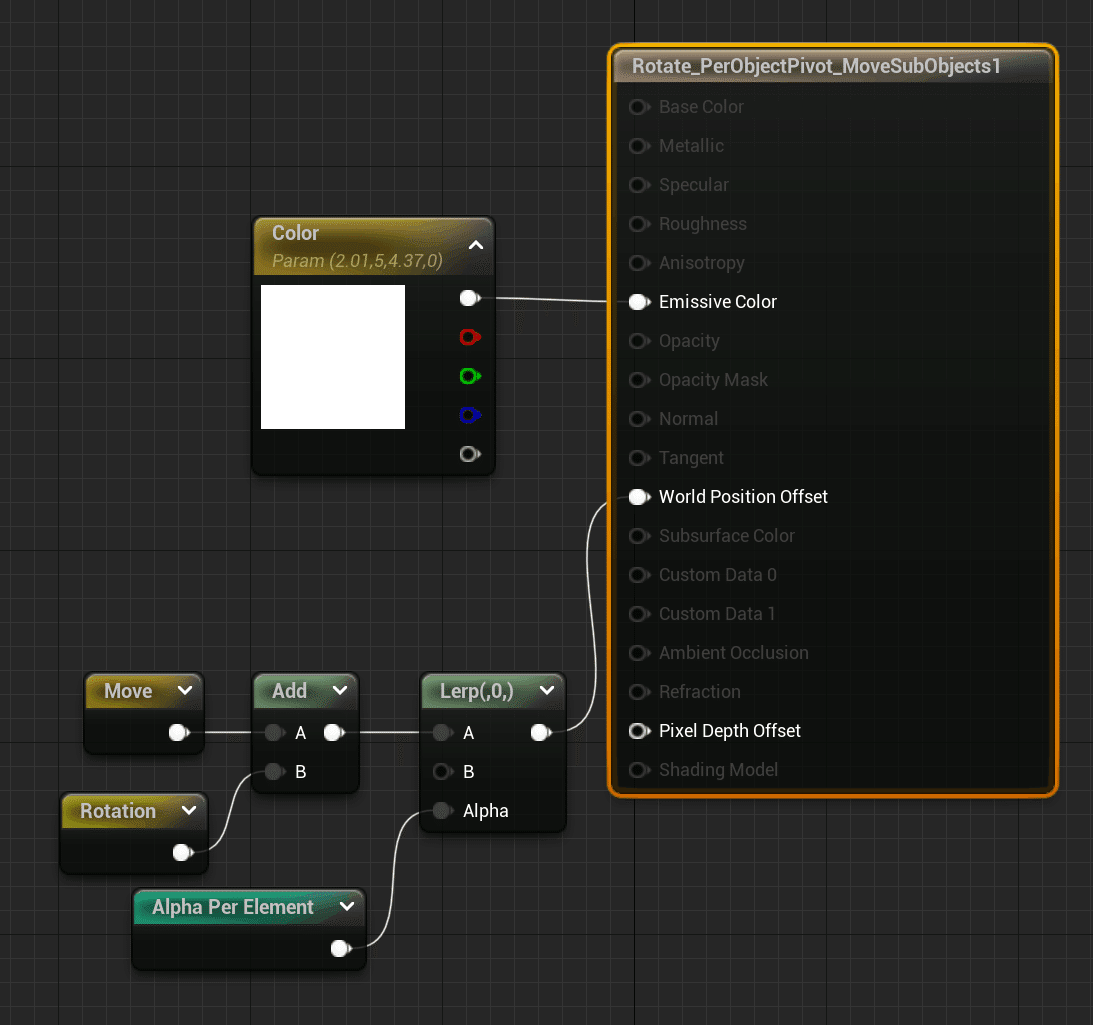1093x1025 pixels.
Task: Select the Add node title
Action: pyautogui.click(x=289, y=691)
